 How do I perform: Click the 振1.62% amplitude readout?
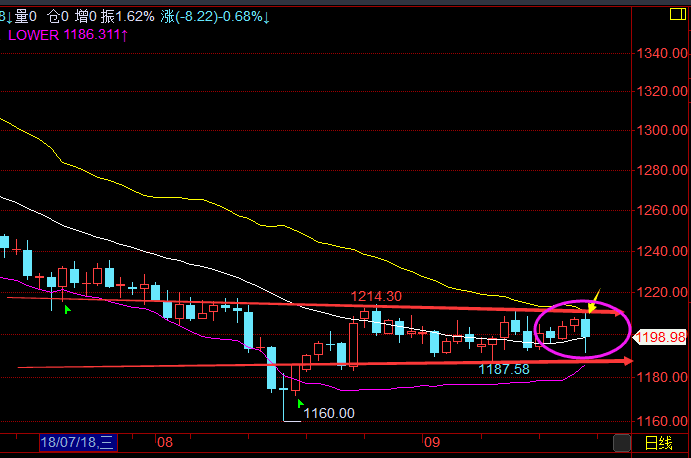[127, 17]
